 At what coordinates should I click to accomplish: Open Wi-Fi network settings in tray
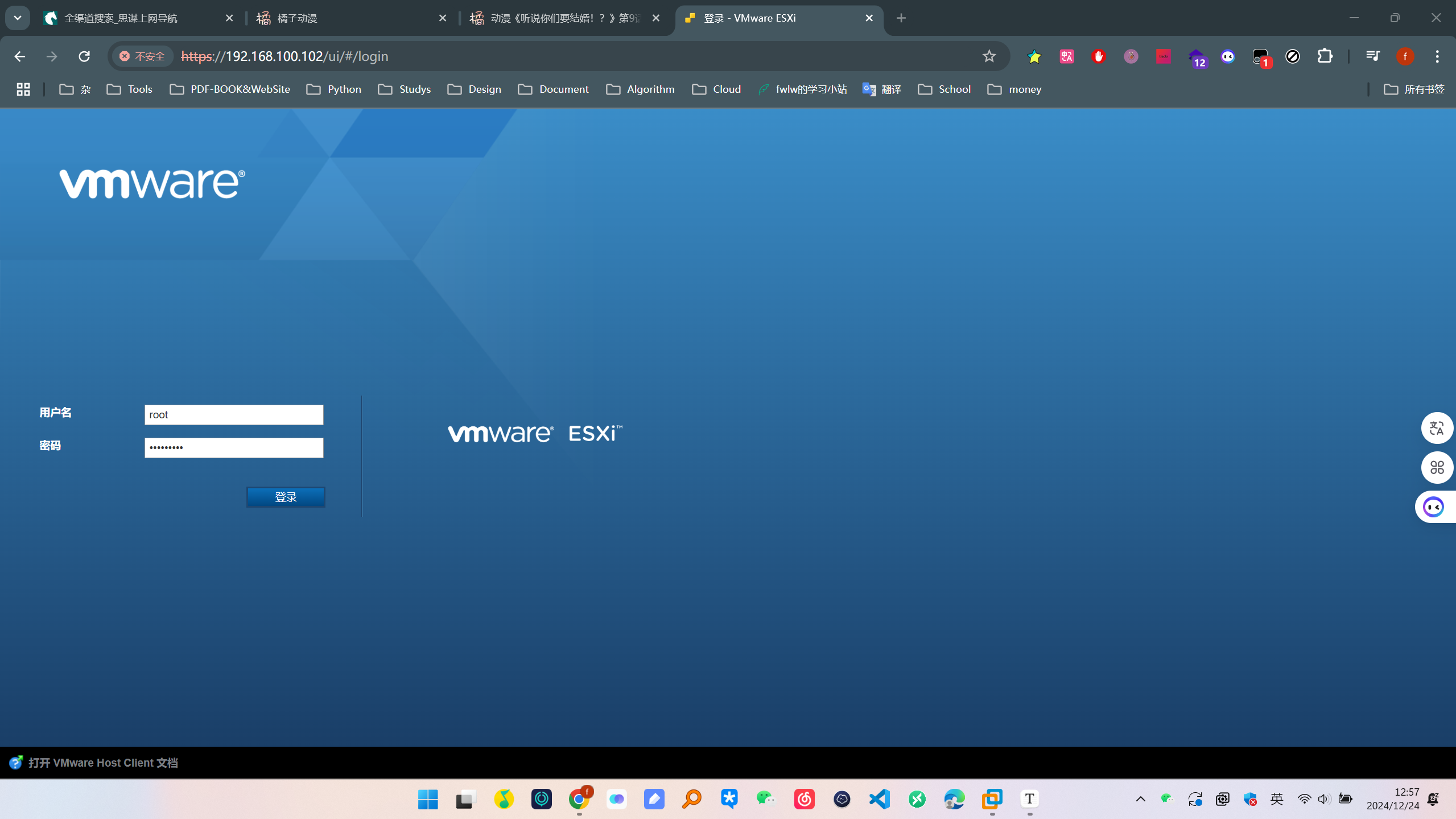tap(1304, 799)
